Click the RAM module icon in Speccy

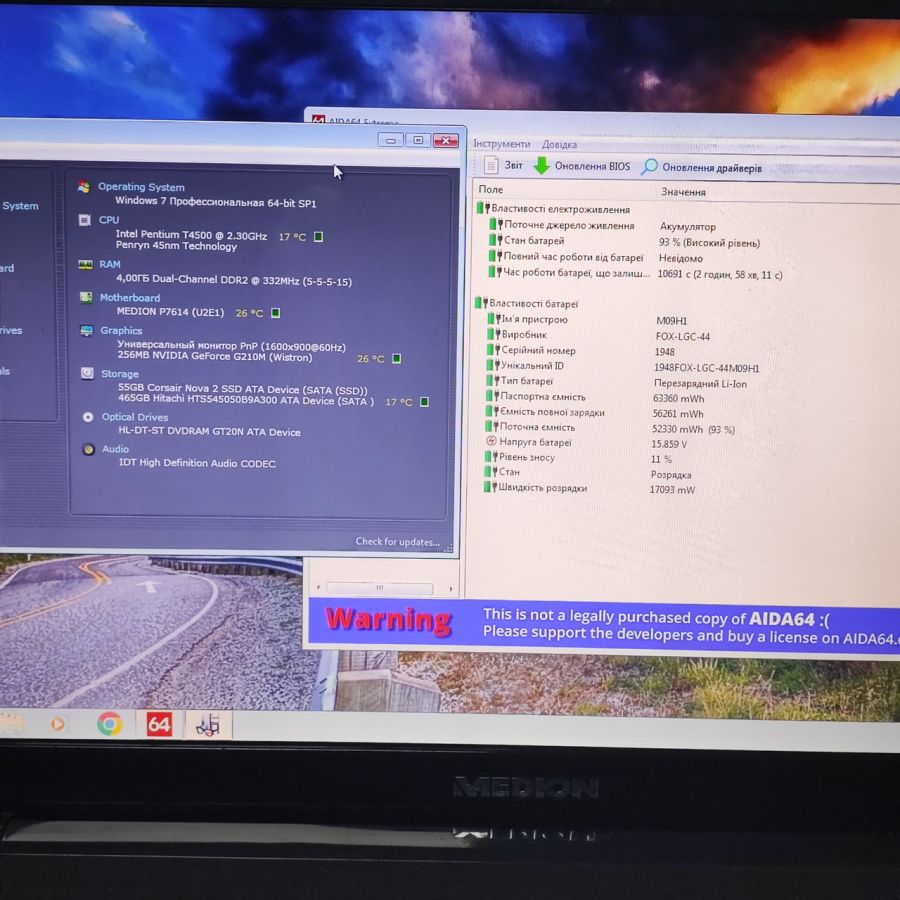coord(85,264)
